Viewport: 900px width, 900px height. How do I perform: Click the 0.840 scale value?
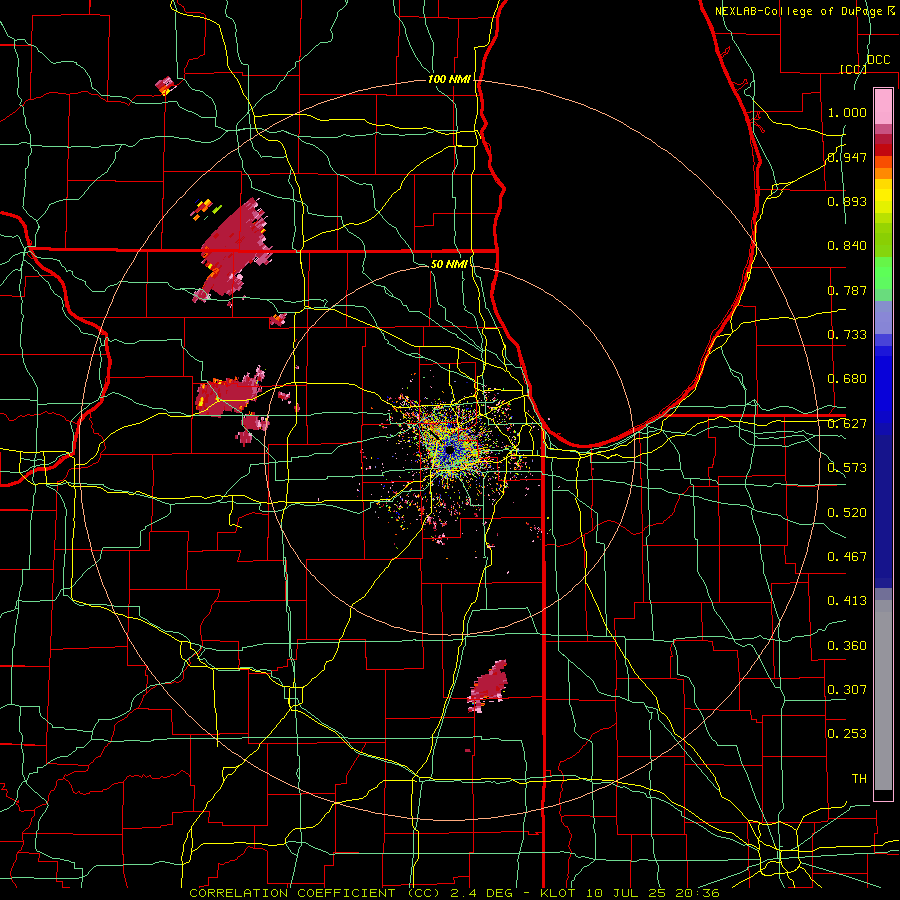847,246
